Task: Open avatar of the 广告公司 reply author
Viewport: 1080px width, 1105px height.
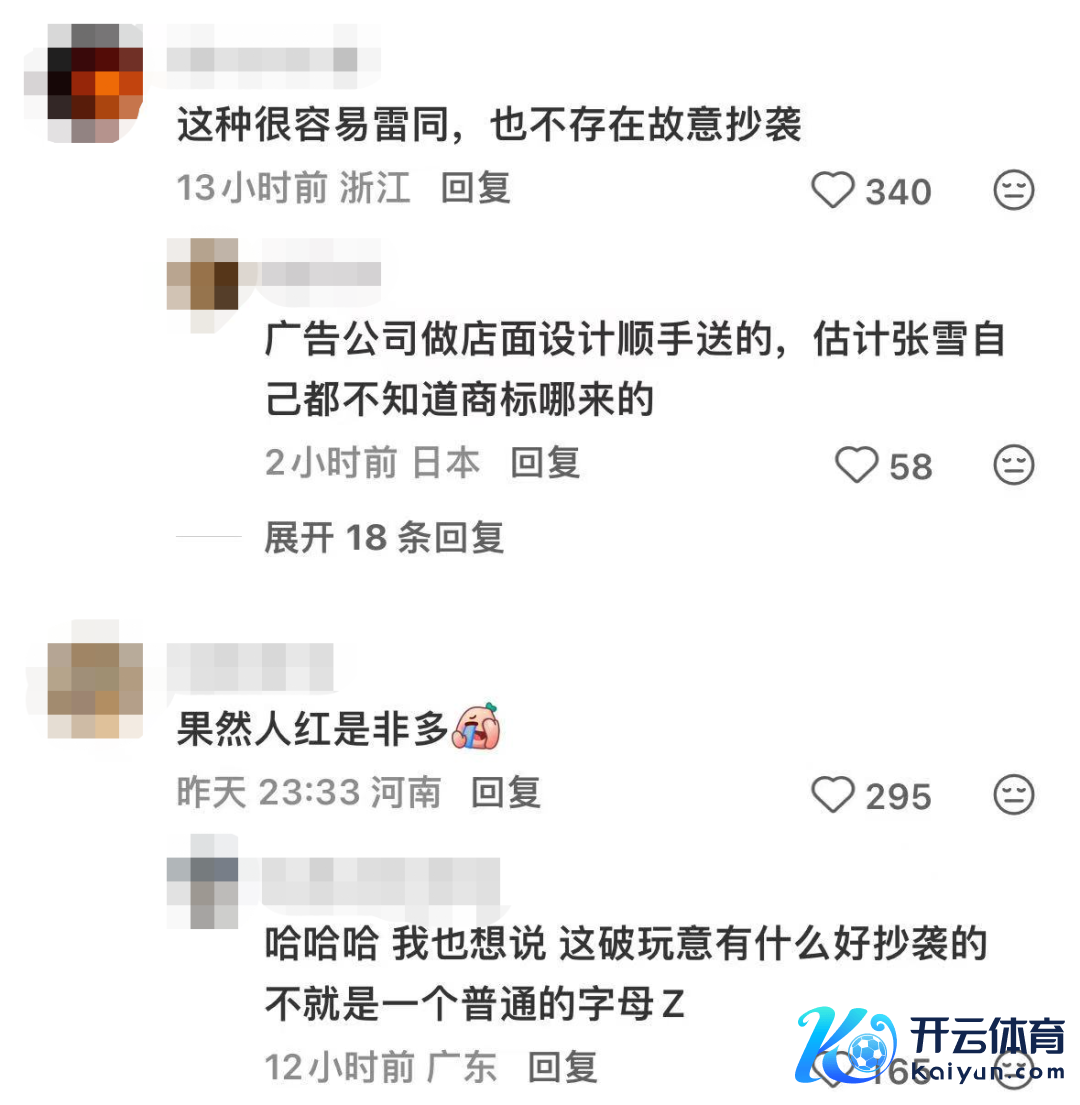Action: [202, 274]
